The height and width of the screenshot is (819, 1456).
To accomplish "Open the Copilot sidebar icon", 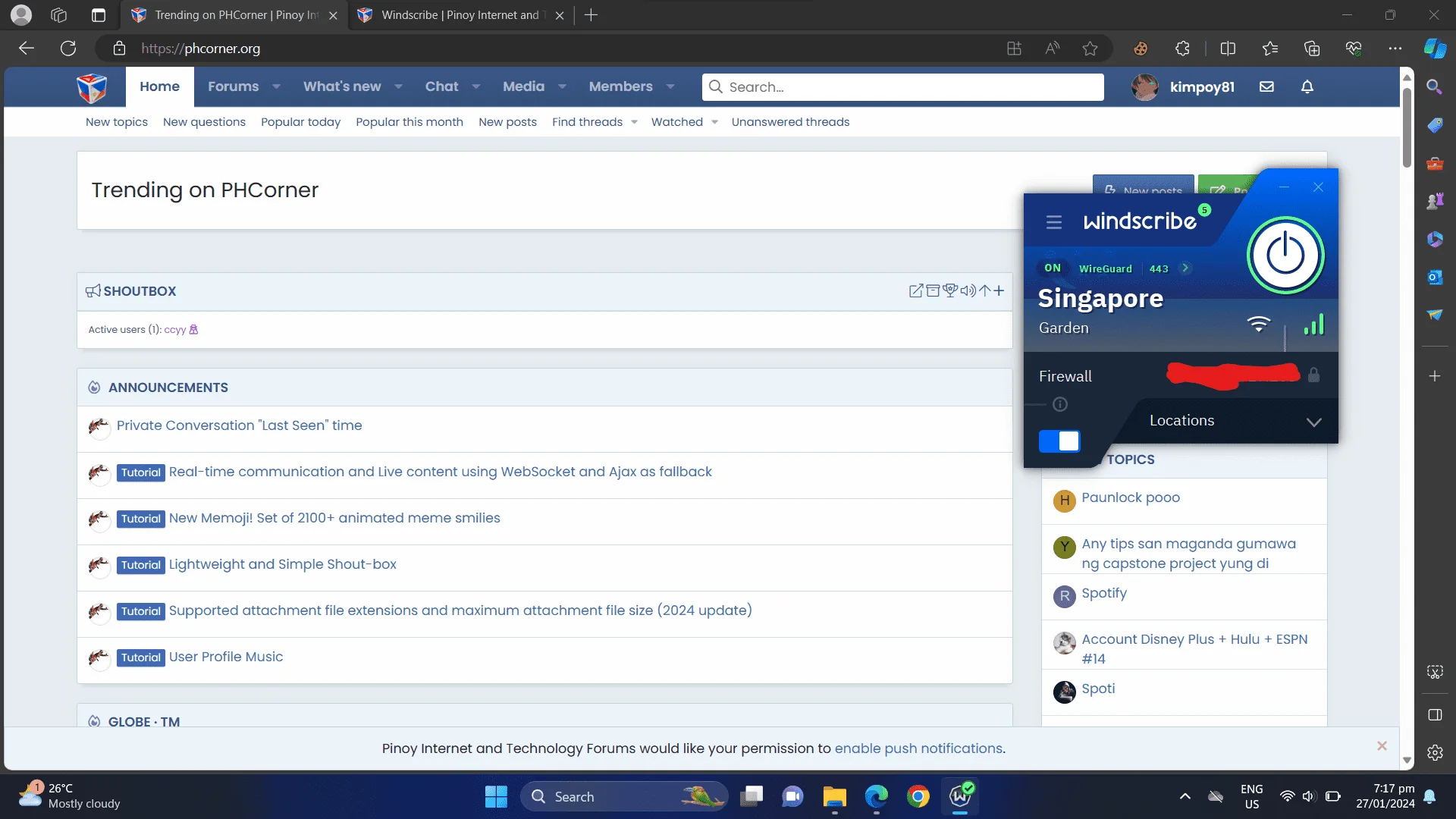I will point(1434,49).
